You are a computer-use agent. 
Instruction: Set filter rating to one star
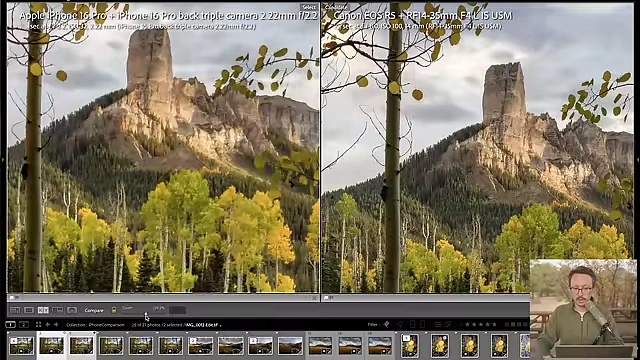tap(468, 324)
